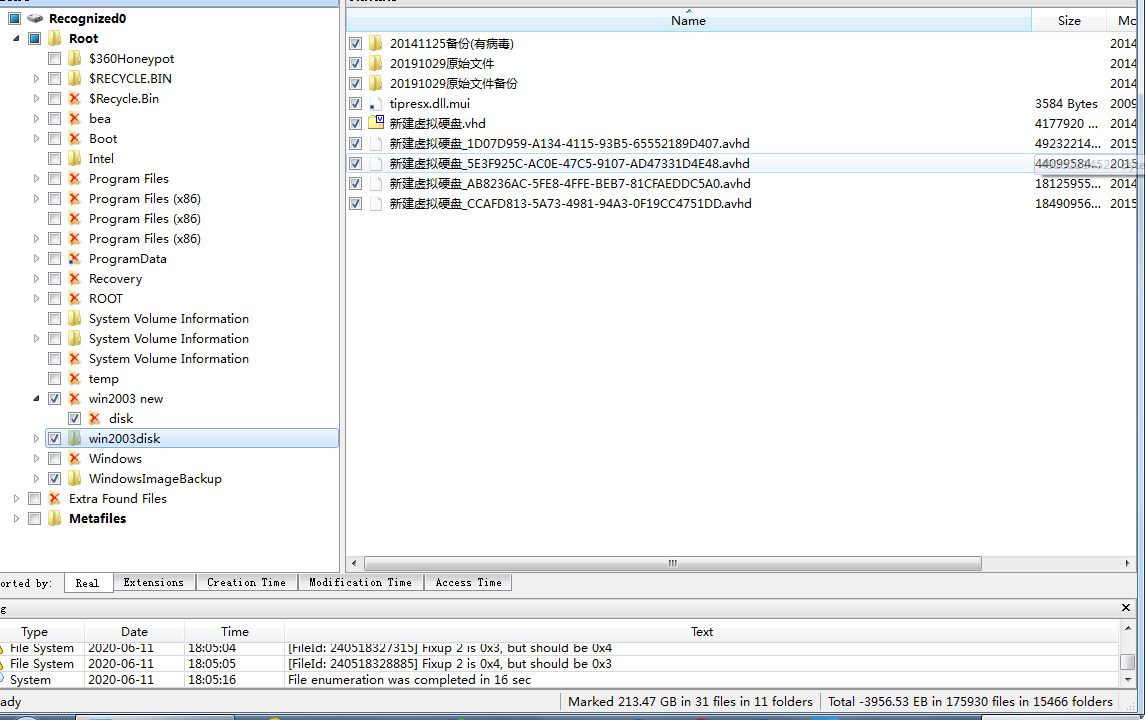Click the Root folder icon
Screen dimensions: 1145x720
tap(54, 38)
